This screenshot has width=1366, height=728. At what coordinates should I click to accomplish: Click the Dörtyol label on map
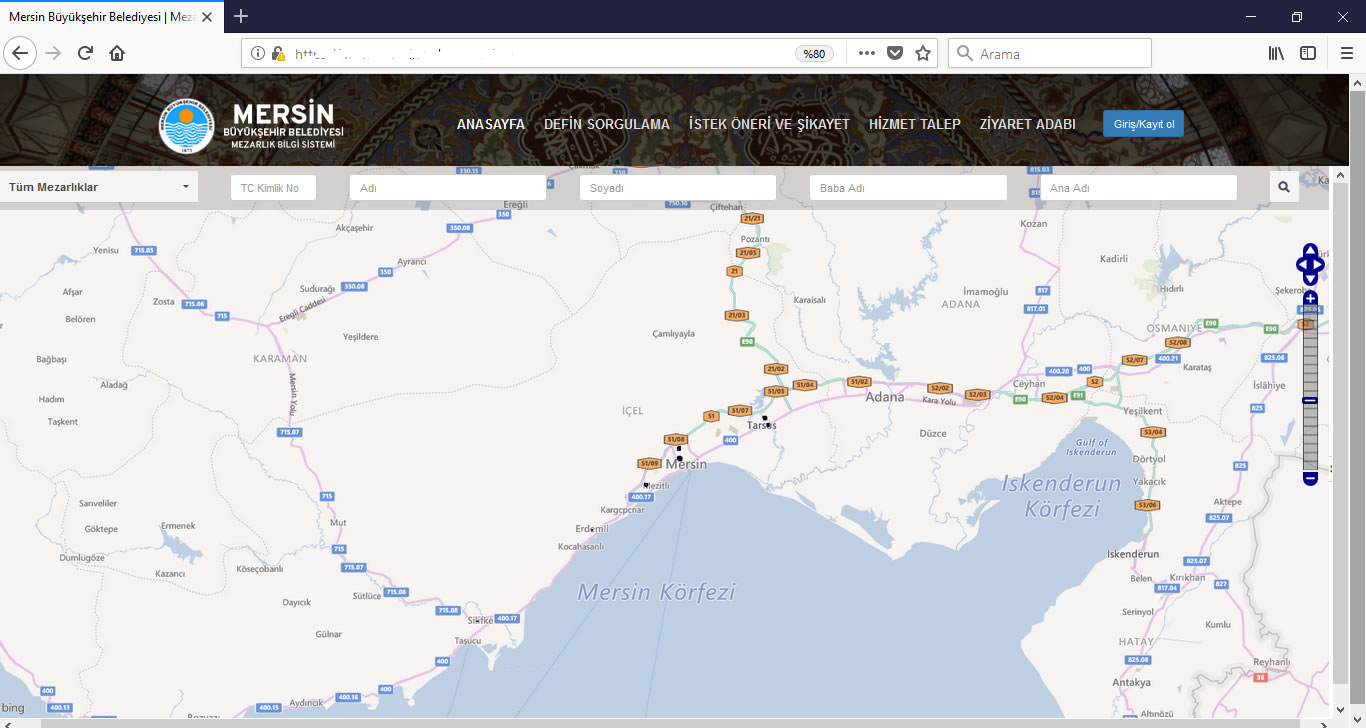(1150, 459)
